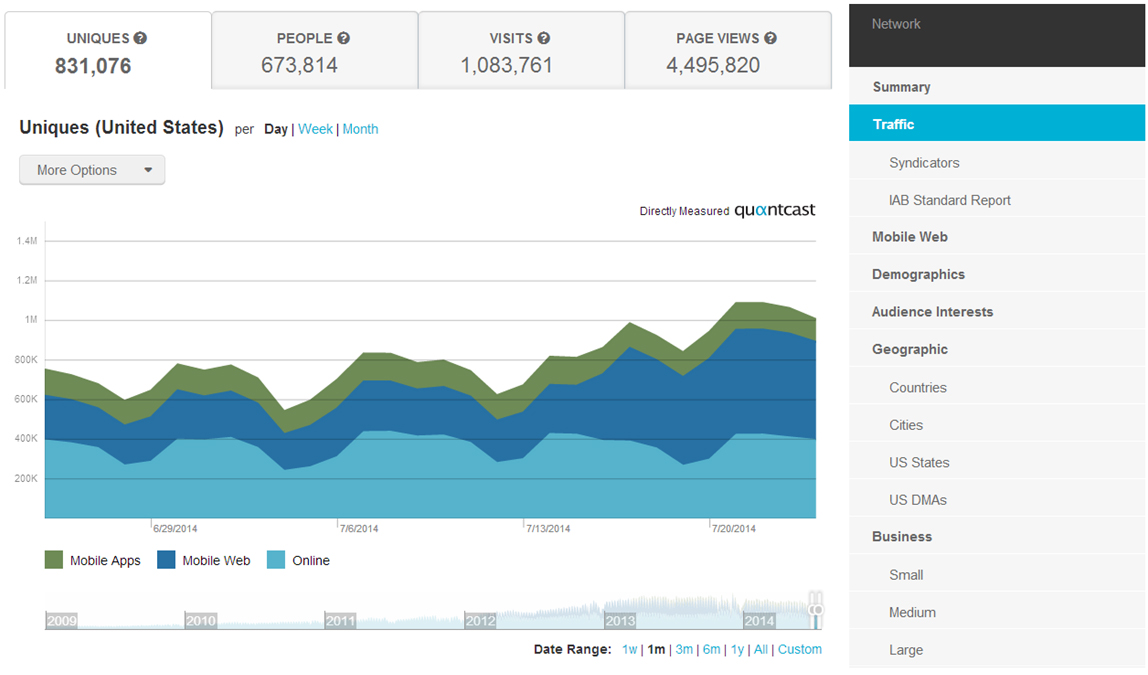Click the Page Views help icon
The image size is (1148, 675).
tap(769, 37)
